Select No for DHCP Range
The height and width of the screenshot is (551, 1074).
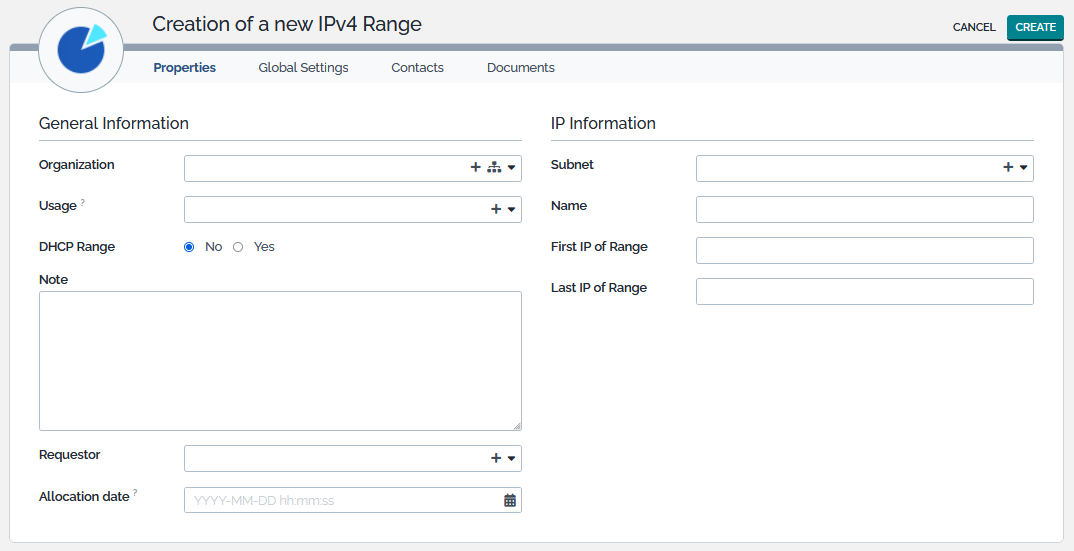(189, 247)
